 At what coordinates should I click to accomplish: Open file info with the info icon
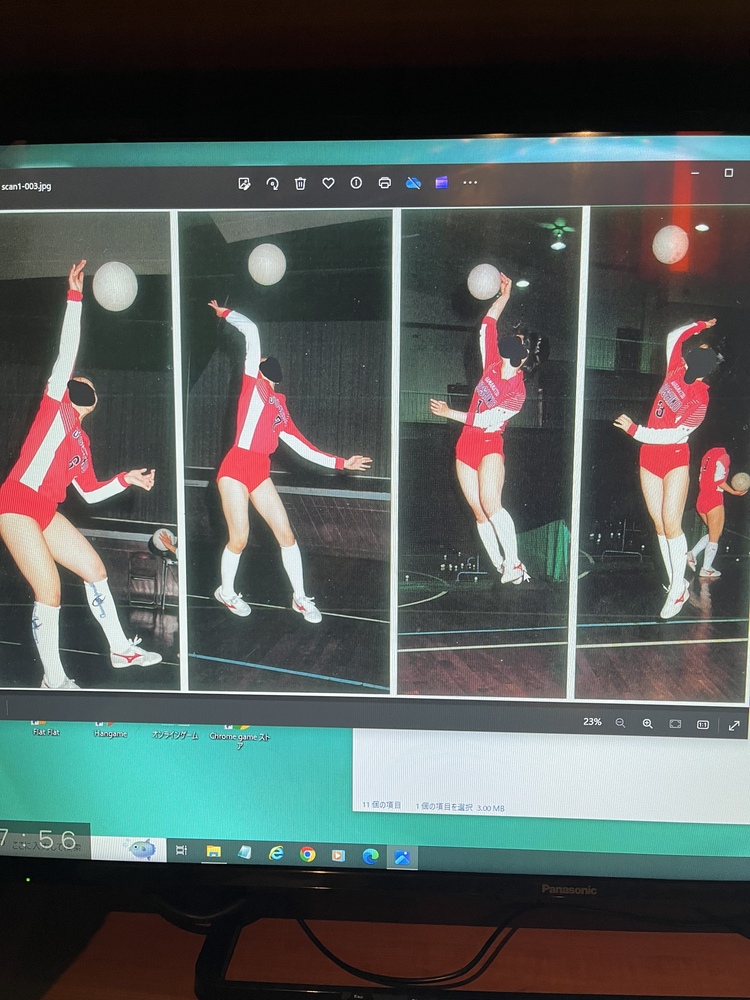click(x=356, y=183)
